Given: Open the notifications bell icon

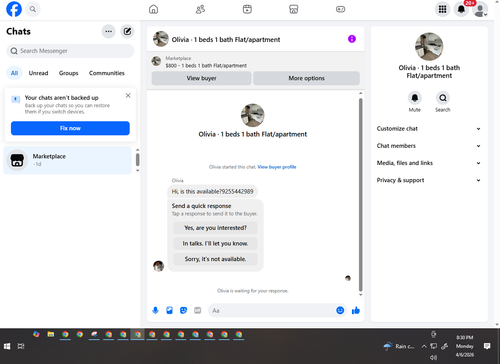Looking at the screenshot, I should [461, 9].
